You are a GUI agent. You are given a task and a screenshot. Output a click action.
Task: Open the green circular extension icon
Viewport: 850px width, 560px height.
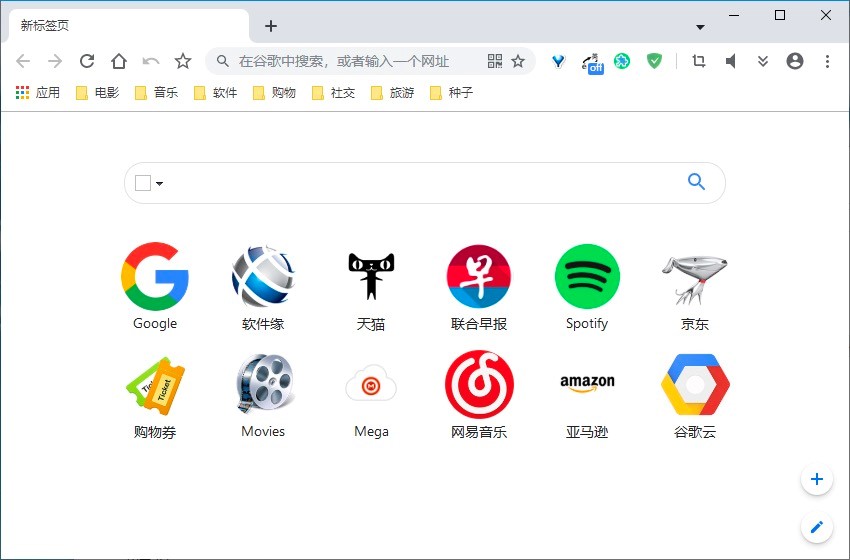coord(622,61)
